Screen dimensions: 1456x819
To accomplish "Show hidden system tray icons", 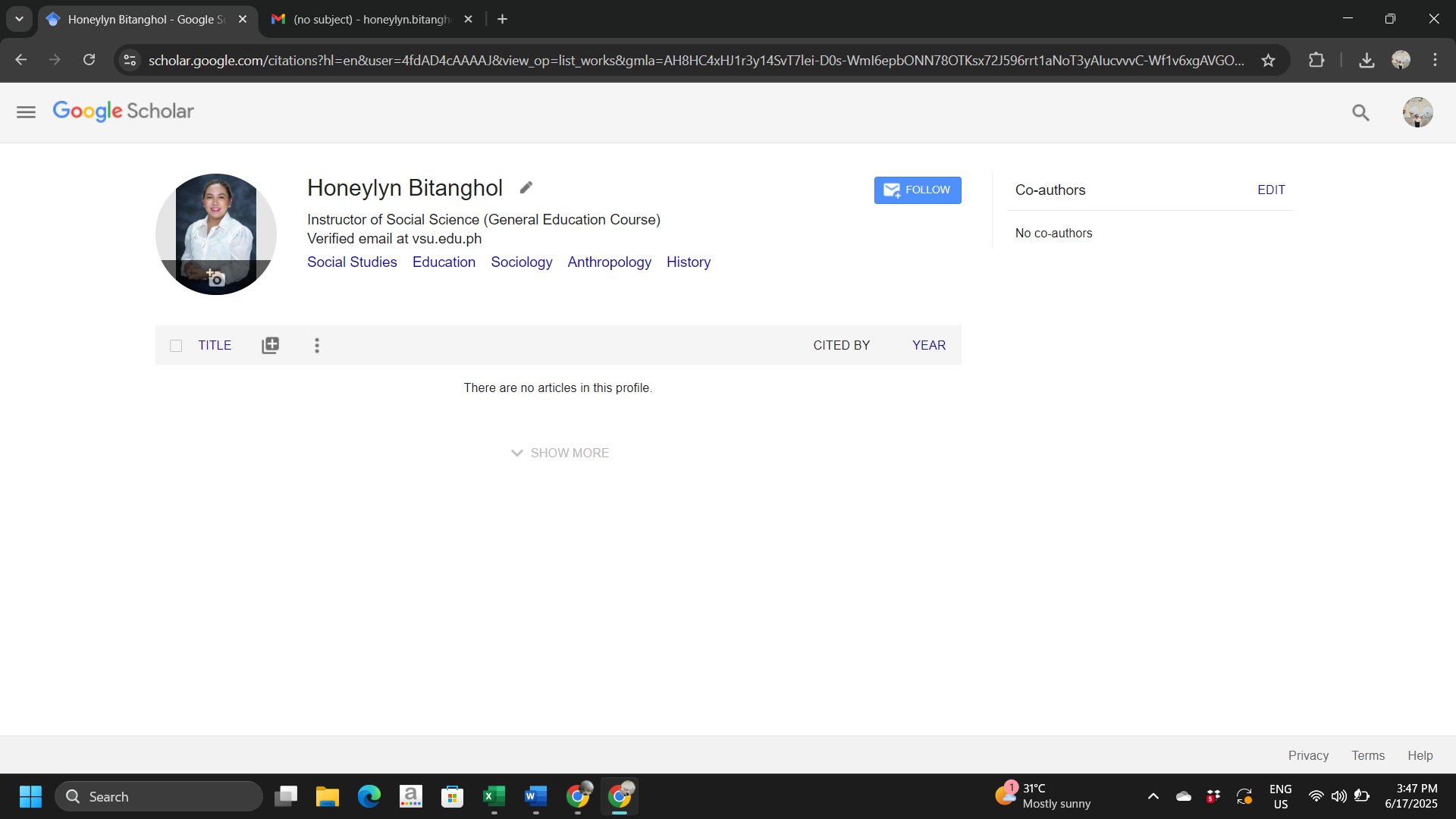I will 1153,796.
